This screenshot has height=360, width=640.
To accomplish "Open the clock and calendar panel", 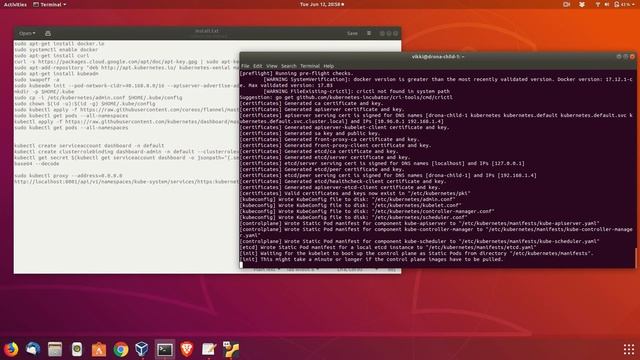I will point(322,4).
